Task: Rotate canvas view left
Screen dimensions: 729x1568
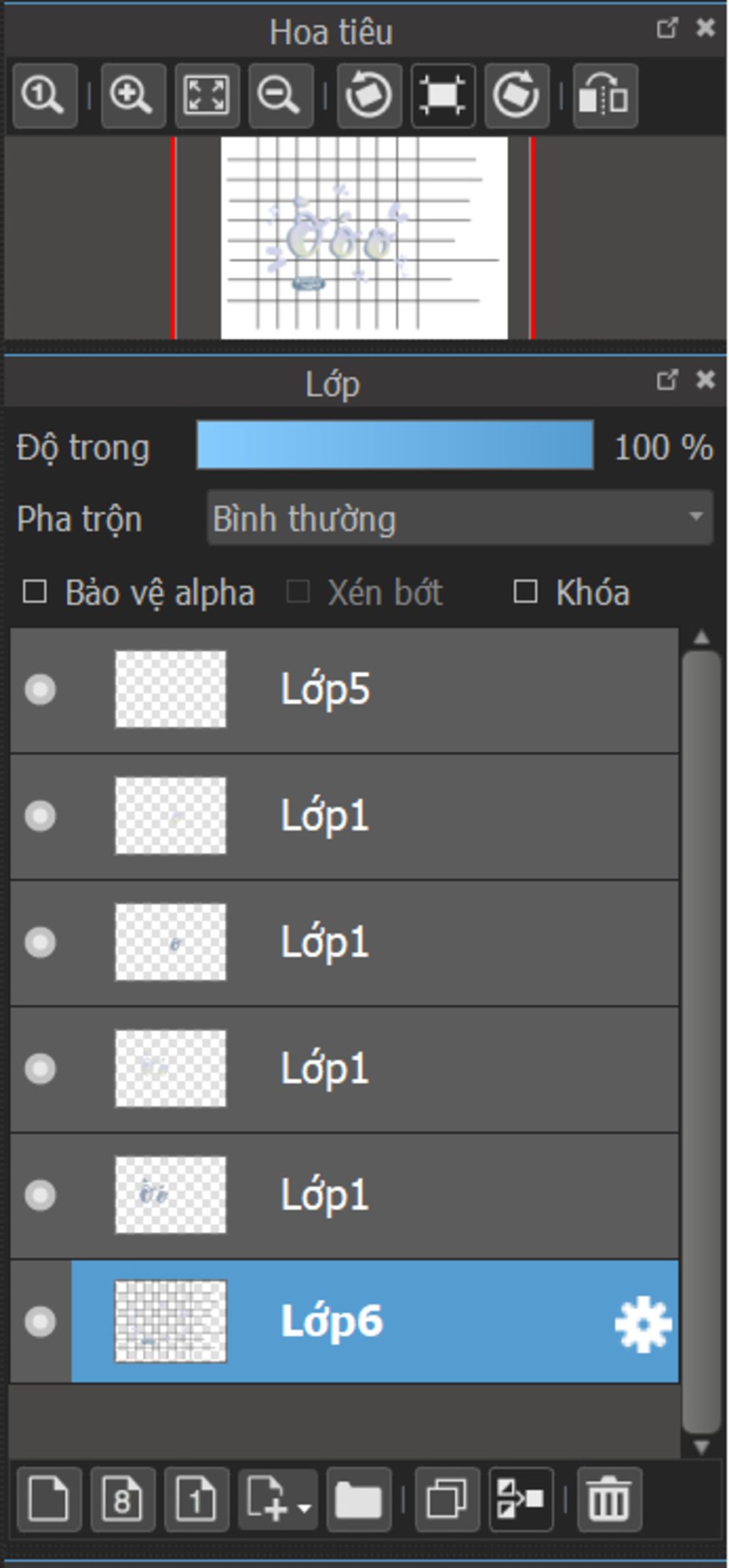Action: point(369,95)
